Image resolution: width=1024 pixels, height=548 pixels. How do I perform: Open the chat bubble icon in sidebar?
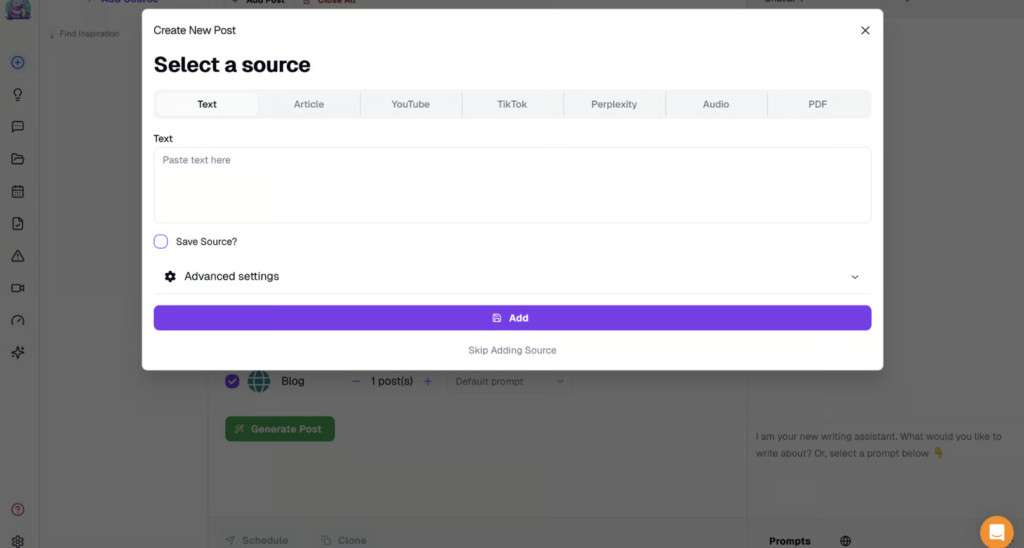[x=17, y=127]
